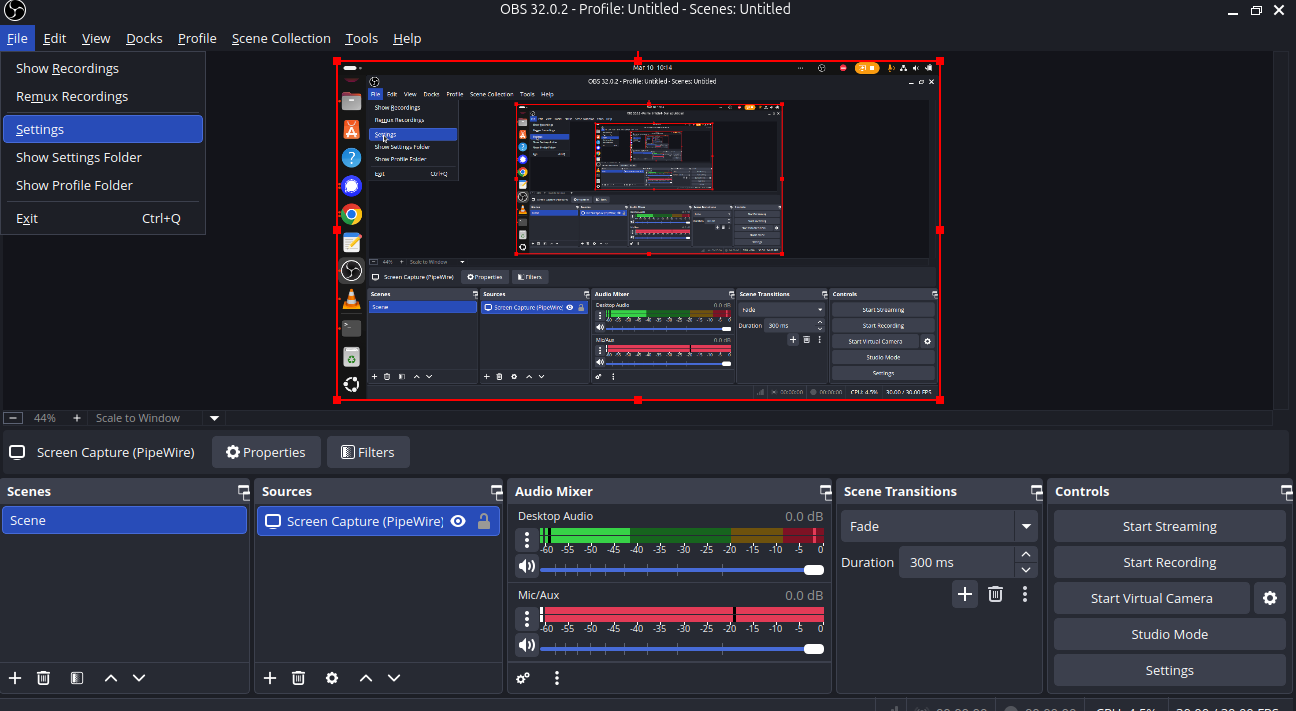
Task: Configure virtual camera gear icon
Action: click(x=1269, y=598)
